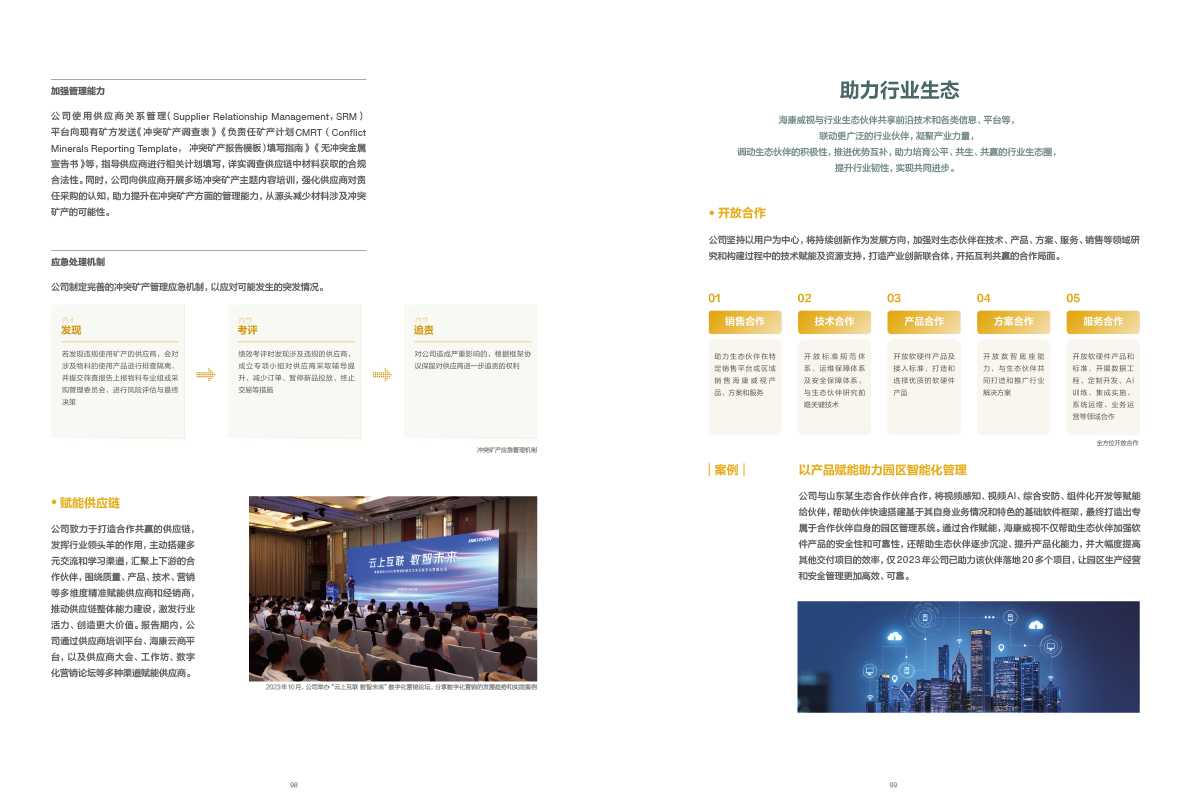Click the 考评 step card heading
The width and height of the screenshot is (1191, 809).
[248, 330]
